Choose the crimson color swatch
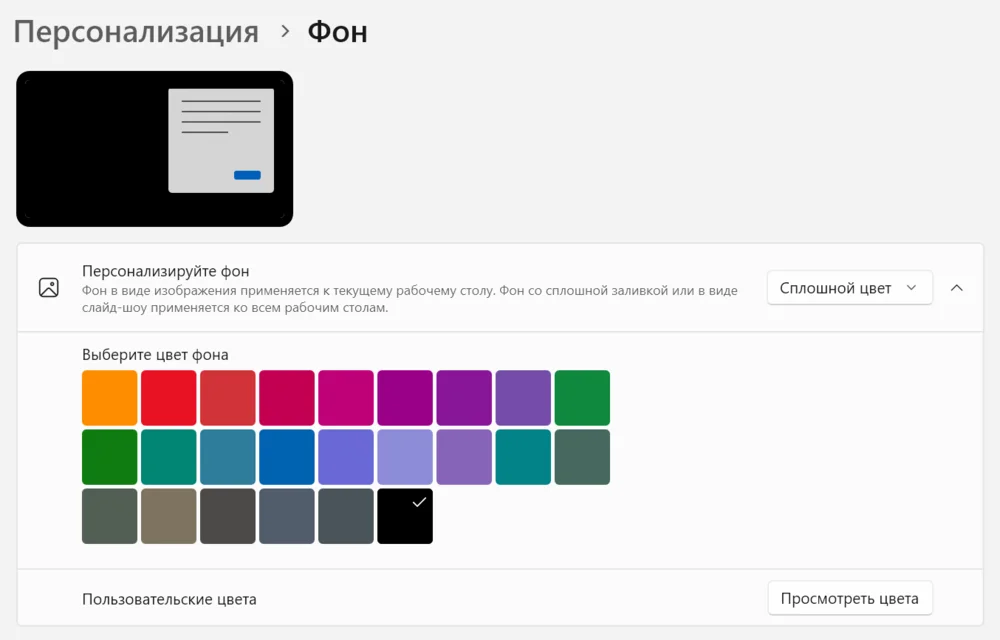This screenshot has width=1000, height=640. (x=287, y=398)
